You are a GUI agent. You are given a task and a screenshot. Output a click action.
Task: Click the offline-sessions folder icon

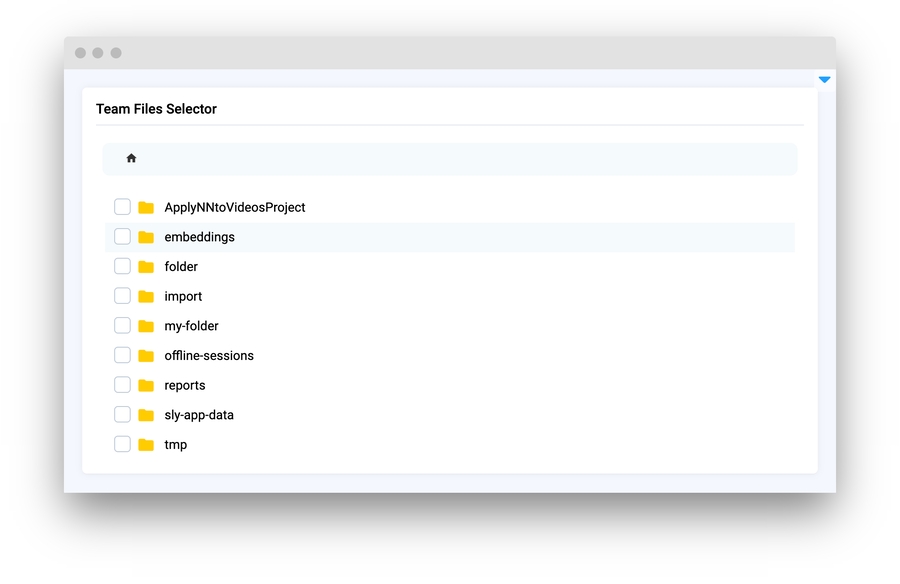(146, 356)
